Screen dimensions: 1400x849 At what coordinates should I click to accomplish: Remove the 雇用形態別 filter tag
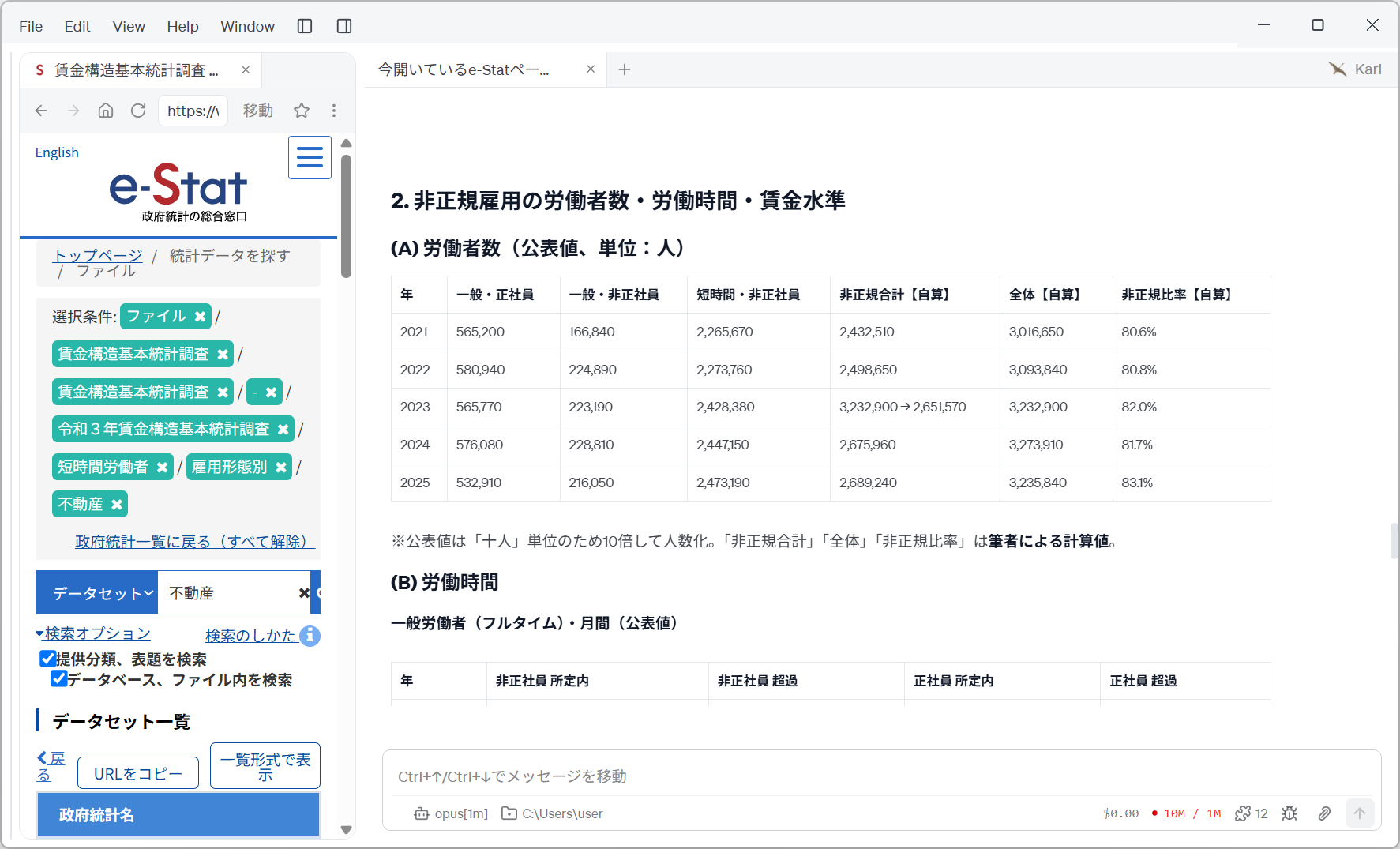281,468
